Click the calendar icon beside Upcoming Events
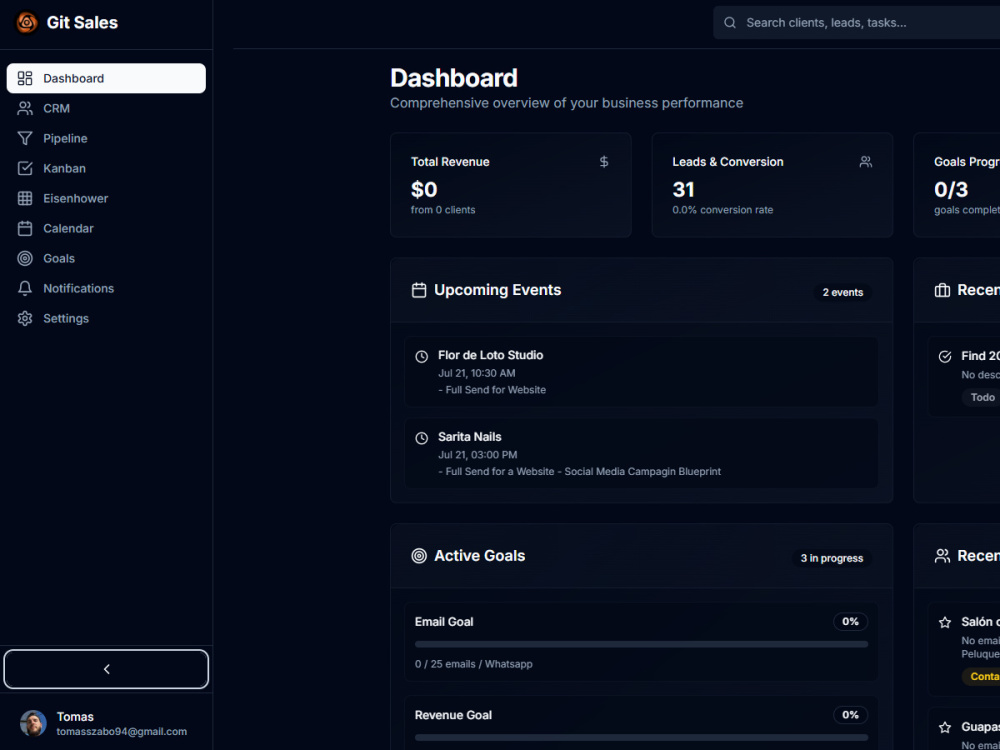The width and height of the screenshot is (1000, 750). (x=419, y=290)
